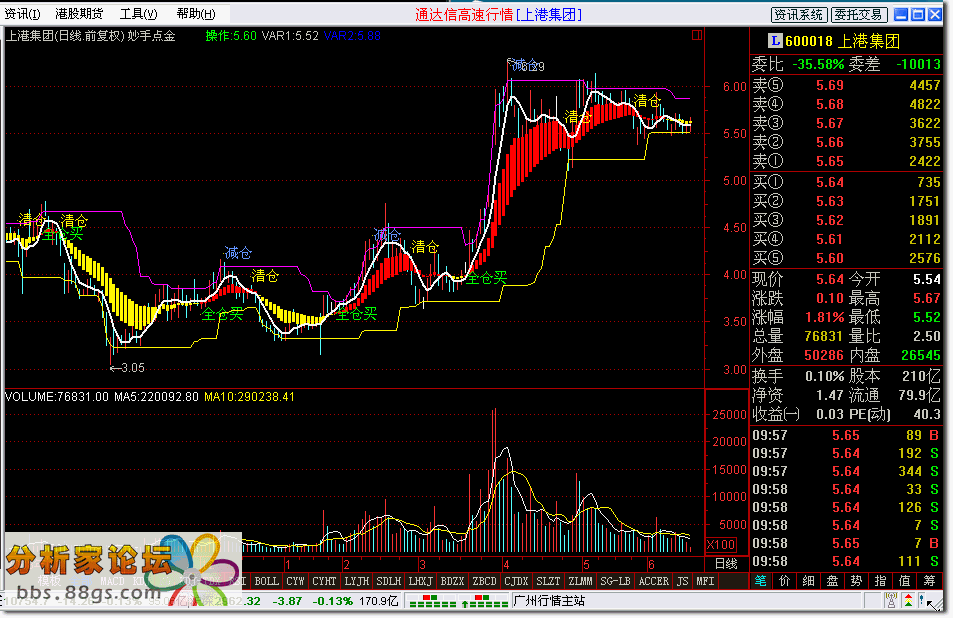Switch to CYW indicator tab

(295, 582)
